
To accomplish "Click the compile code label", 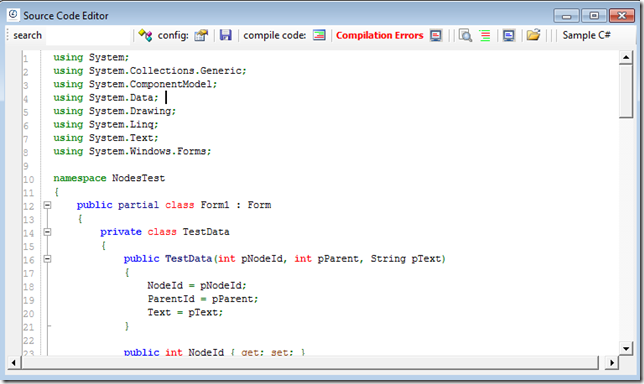I will coord(274,36).
